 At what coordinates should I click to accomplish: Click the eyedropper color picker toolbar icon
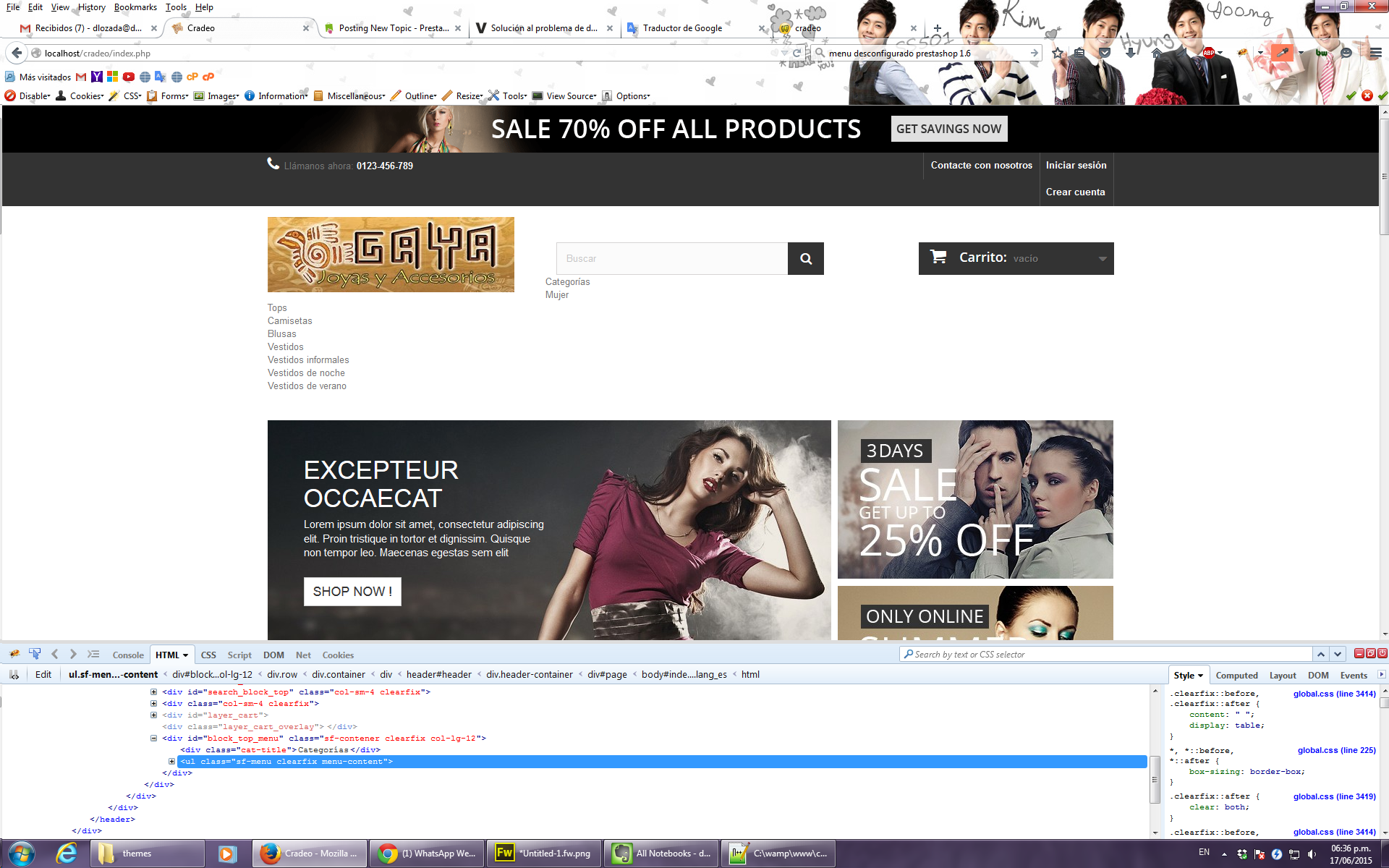pyautogui.click(x=1282, y=53)
